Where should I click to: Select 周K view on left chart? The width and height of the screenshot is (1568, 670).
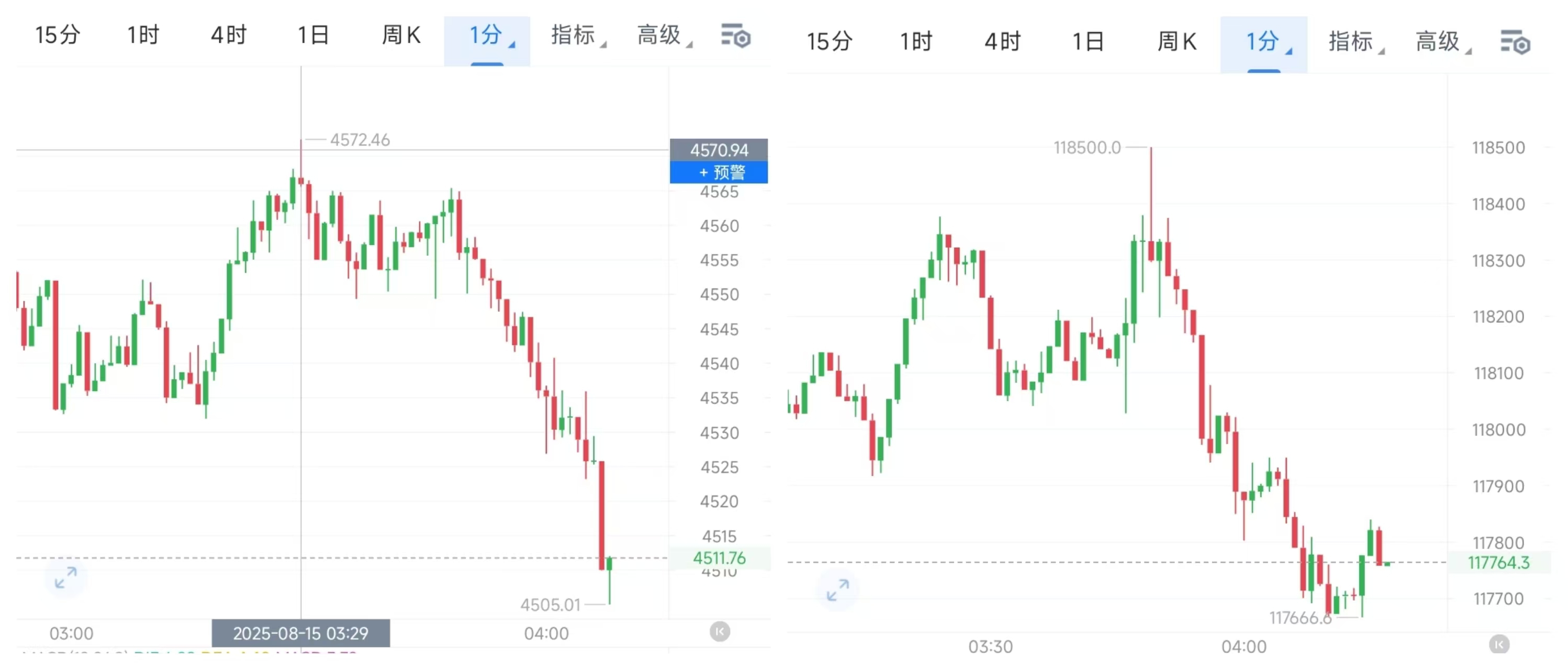401,35
